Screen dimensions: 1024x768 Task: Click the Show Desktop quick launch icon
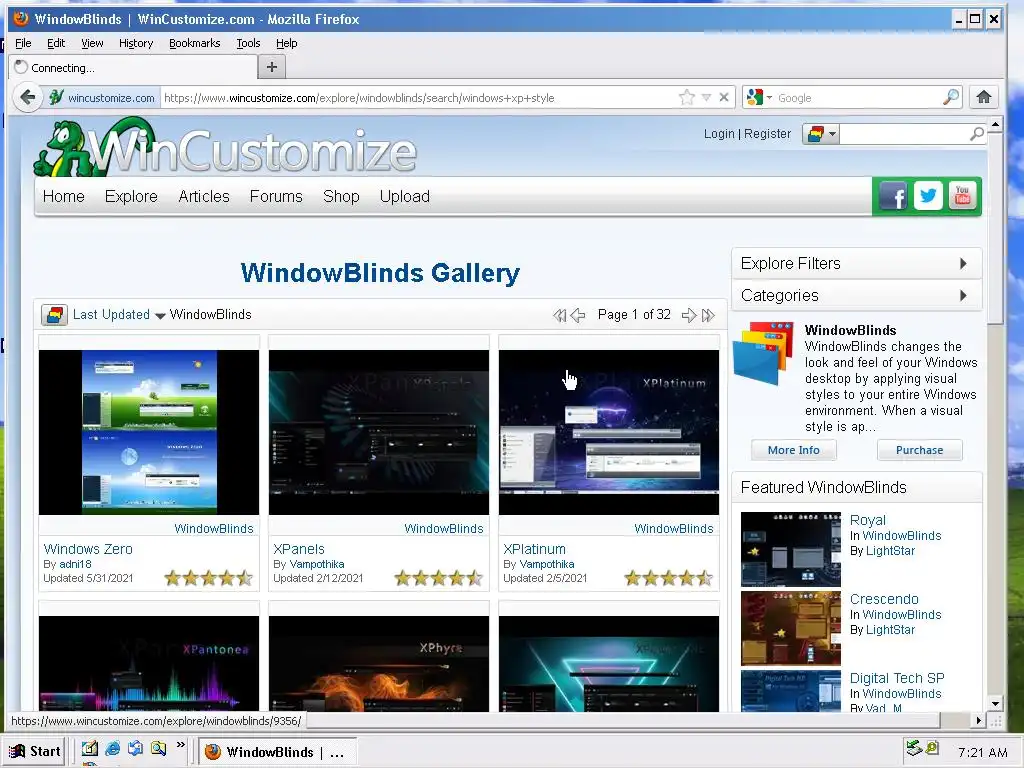[89, 748]
